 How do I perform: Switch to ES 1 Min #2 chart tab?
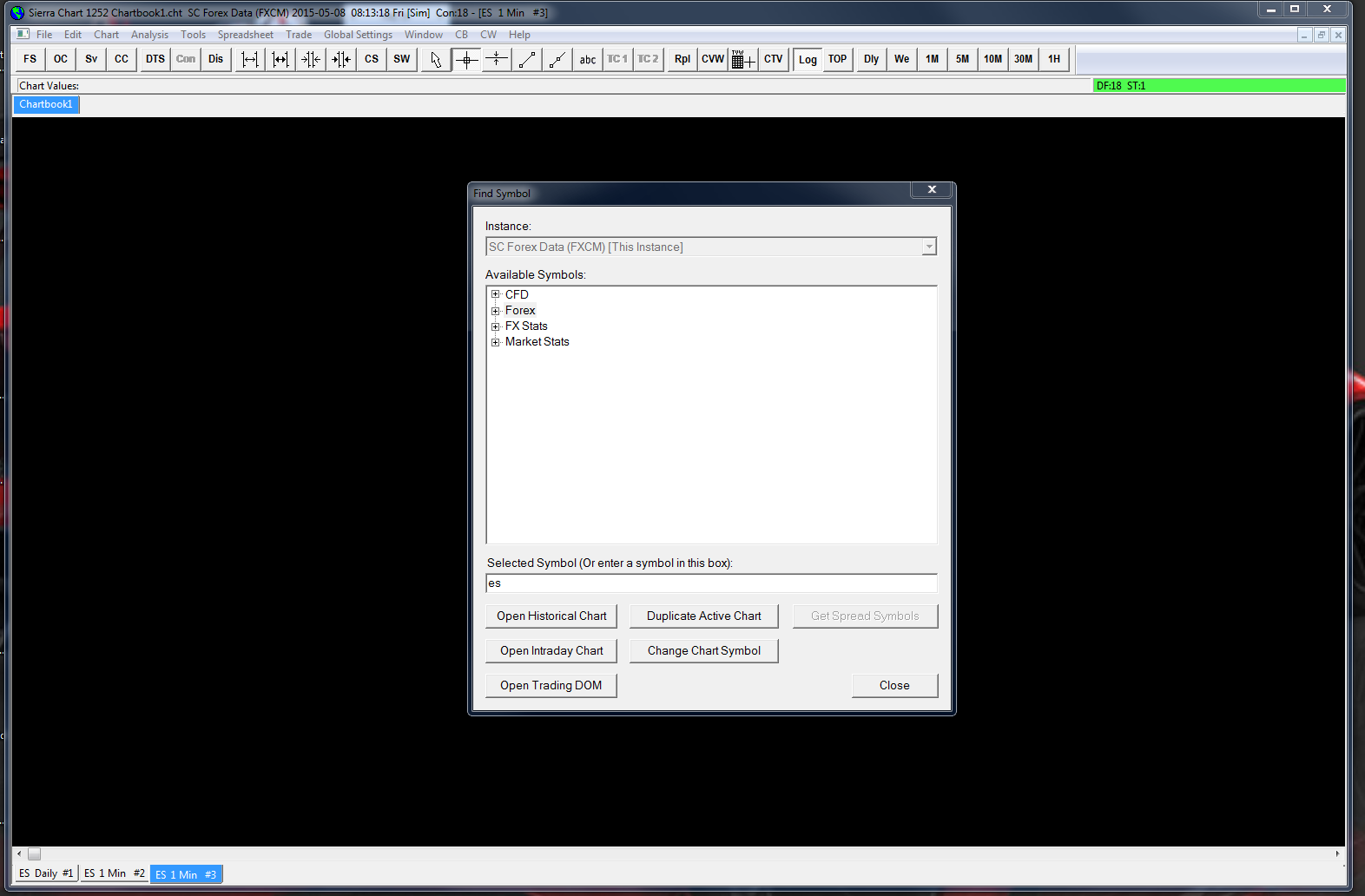pyautogui.click(x=115, y=873)
